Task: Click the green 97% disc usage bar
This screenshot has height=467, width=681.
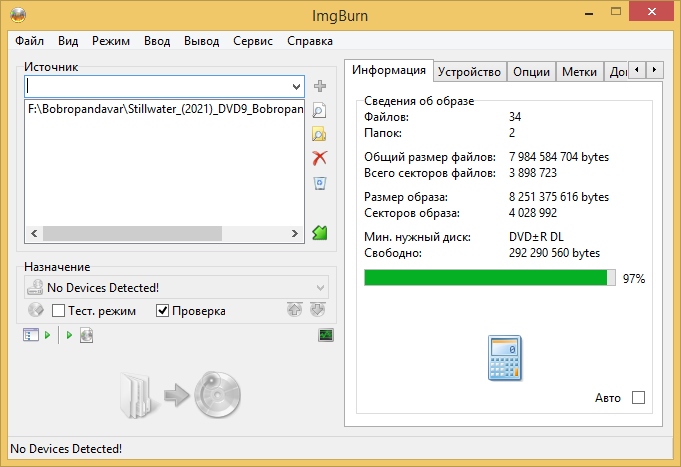Action: (490, 278)
